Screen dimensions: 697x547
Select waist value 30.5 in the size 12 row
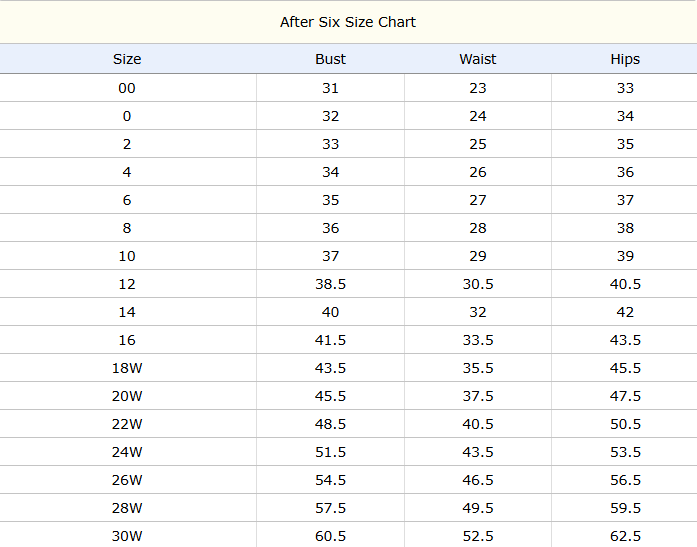click(478, 284)
